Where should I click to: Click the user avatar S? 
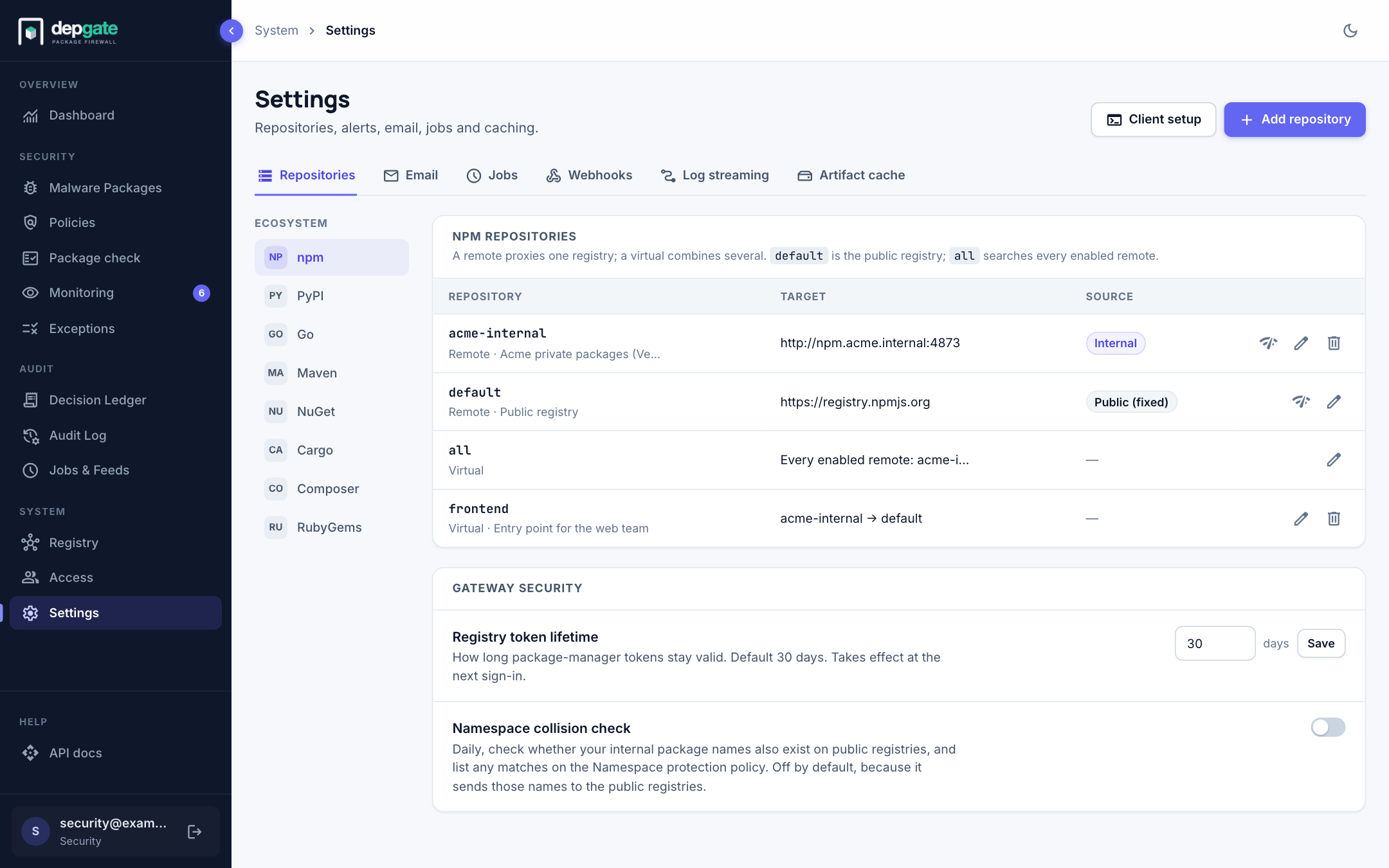(x=35, y=831)
